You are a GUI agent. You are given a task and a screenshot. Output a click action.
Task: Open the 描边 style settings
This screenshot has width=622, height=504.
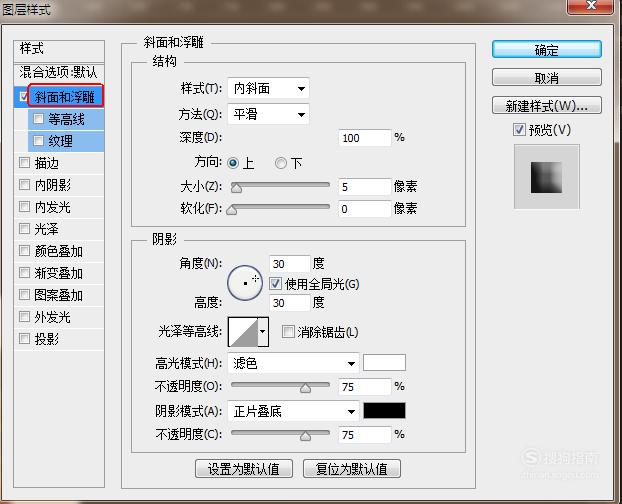tap(46, 163)
